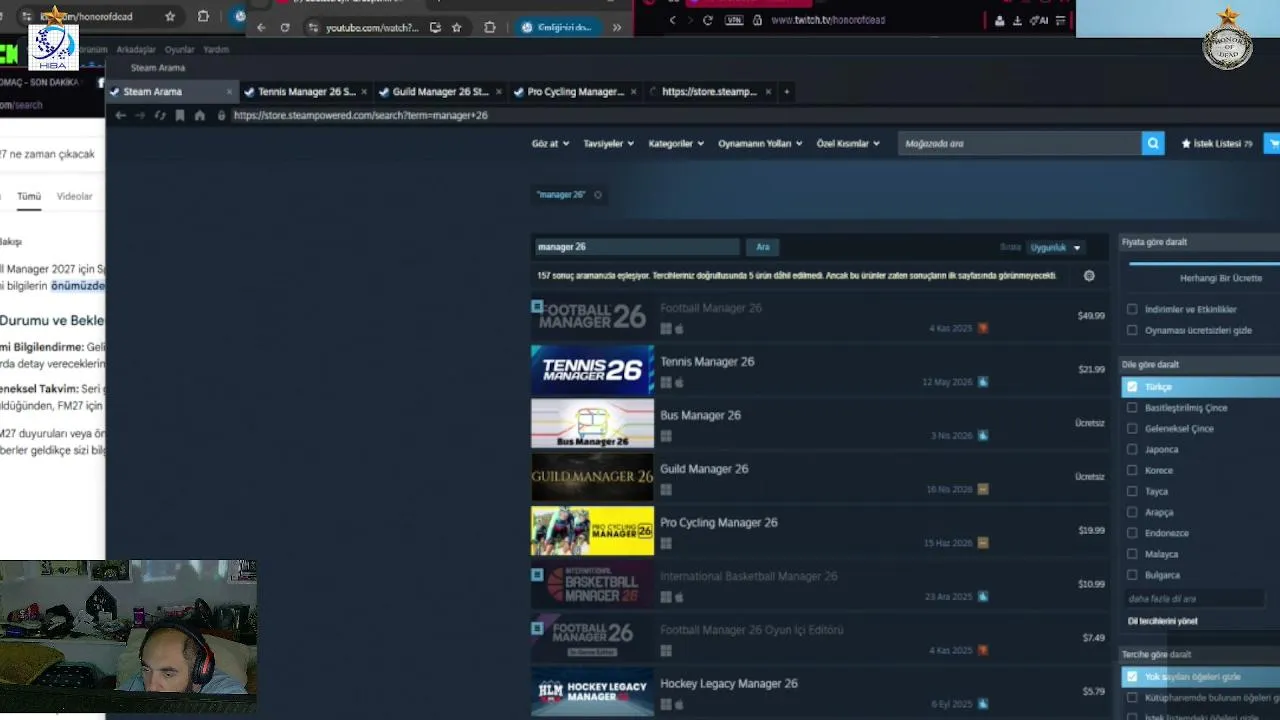The image size is (1280, 720).
Task: Uncheck the Türkçe language filter
Action: [x=1132, y=387]
